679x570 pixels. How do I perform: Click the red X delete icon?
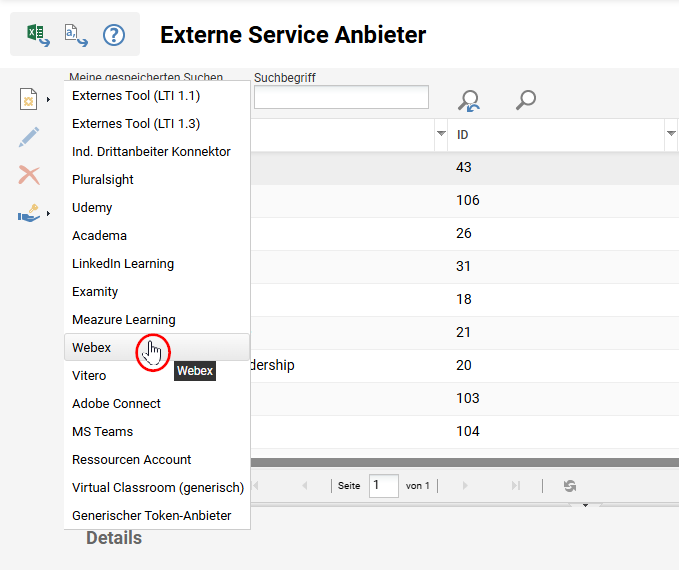coord(29,175)
